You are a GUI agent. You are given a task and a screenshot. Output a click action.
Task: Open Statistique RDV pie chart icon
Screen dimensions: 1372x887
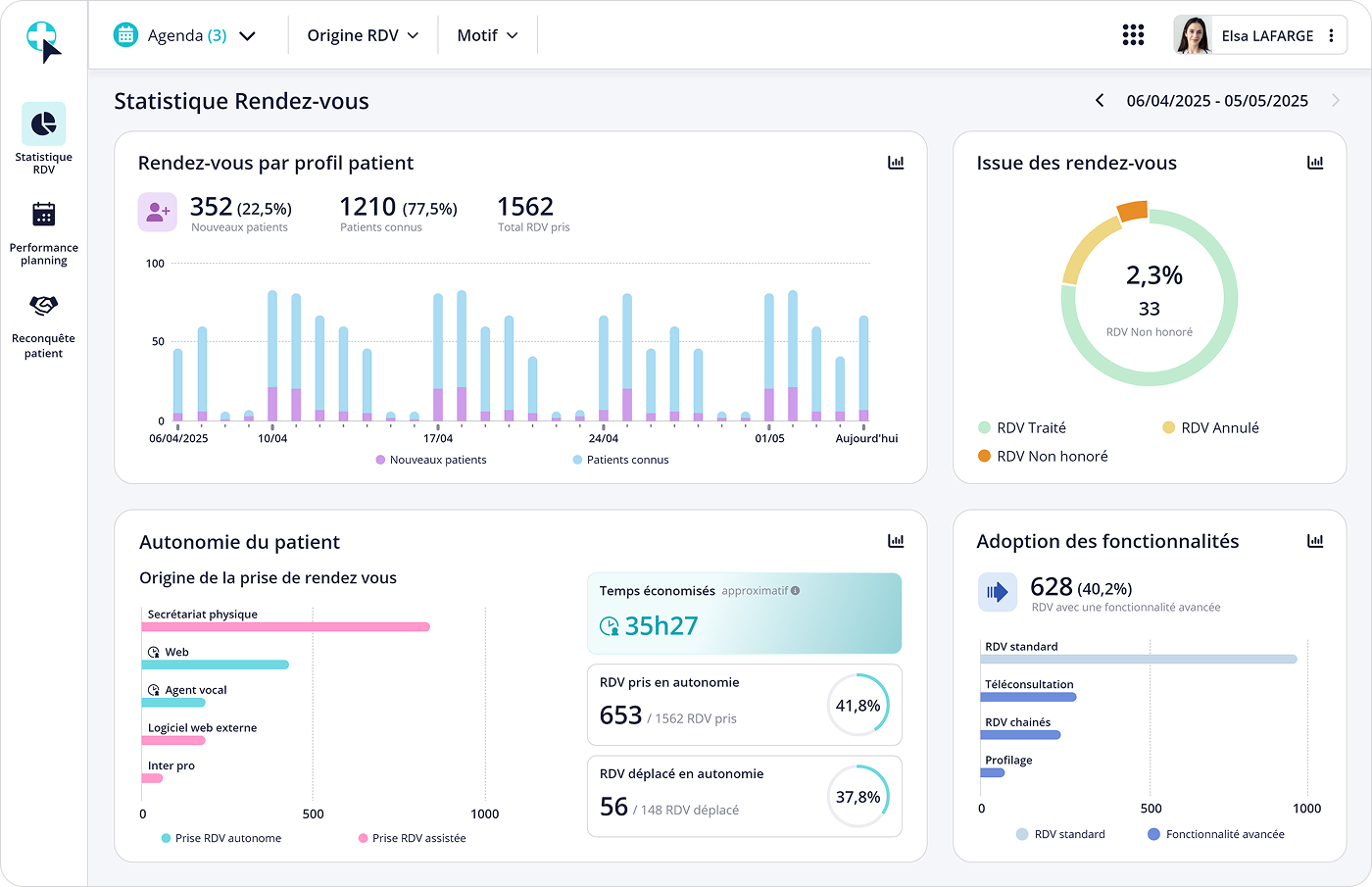tap(43, 123)
